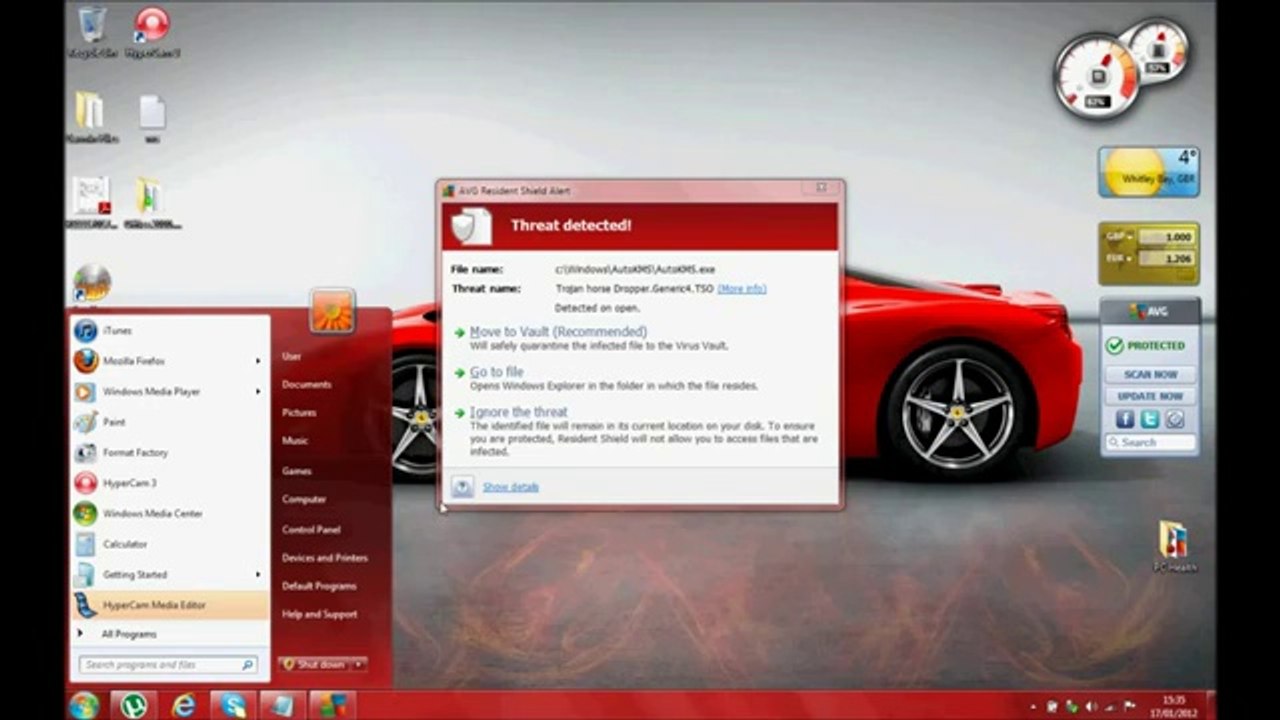Expand the Mozilla Firefox jump list arrow
The height and width of the screenshot is (720, 1280).
[258, 361]
